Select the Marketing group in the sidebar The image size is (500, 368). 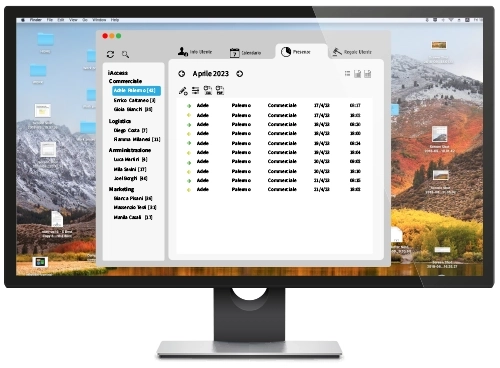pyautogui.click(x=121, y=189)
